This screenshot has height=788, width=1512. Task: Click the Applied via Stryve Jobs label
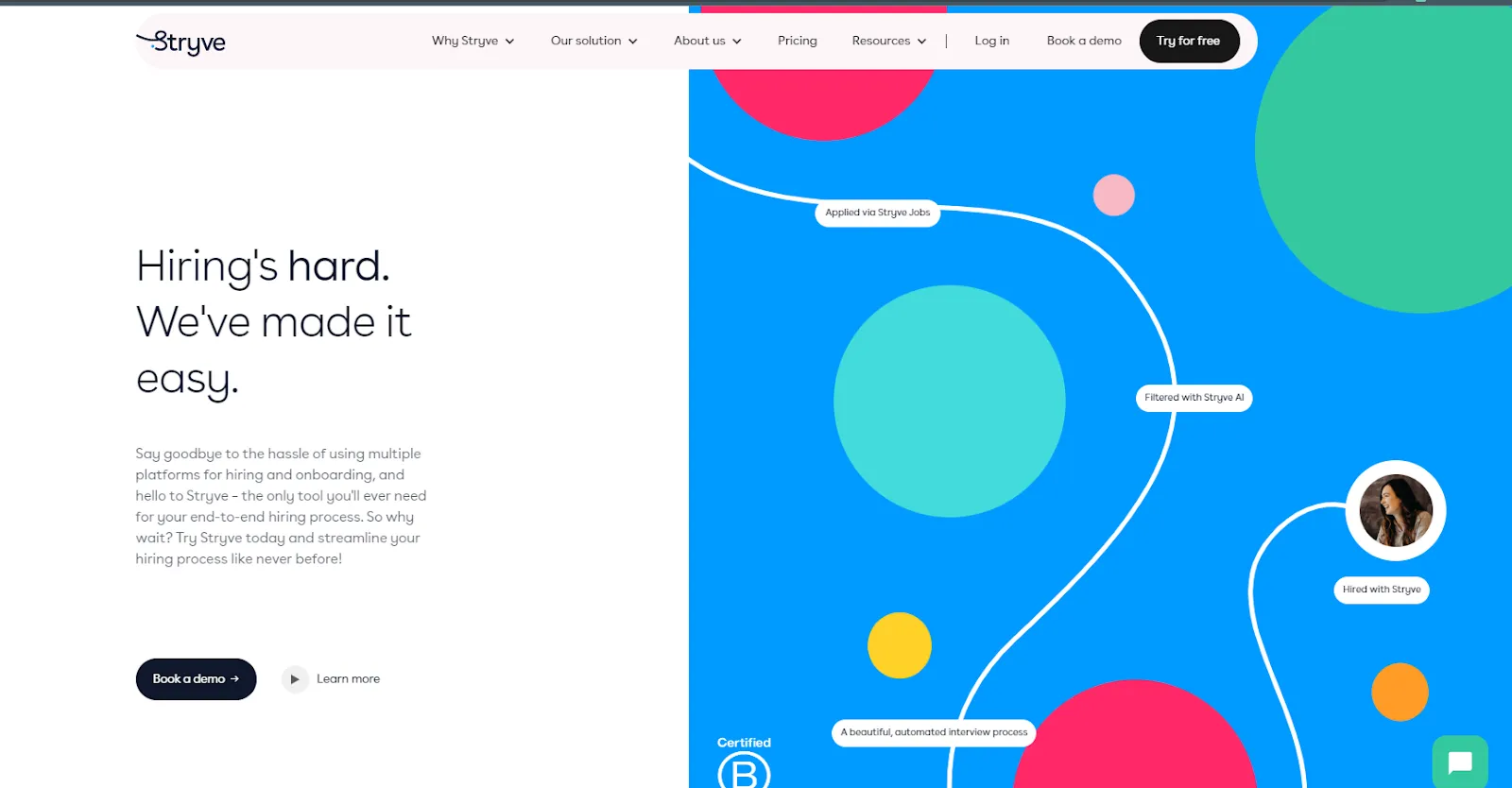coord(878,213)
